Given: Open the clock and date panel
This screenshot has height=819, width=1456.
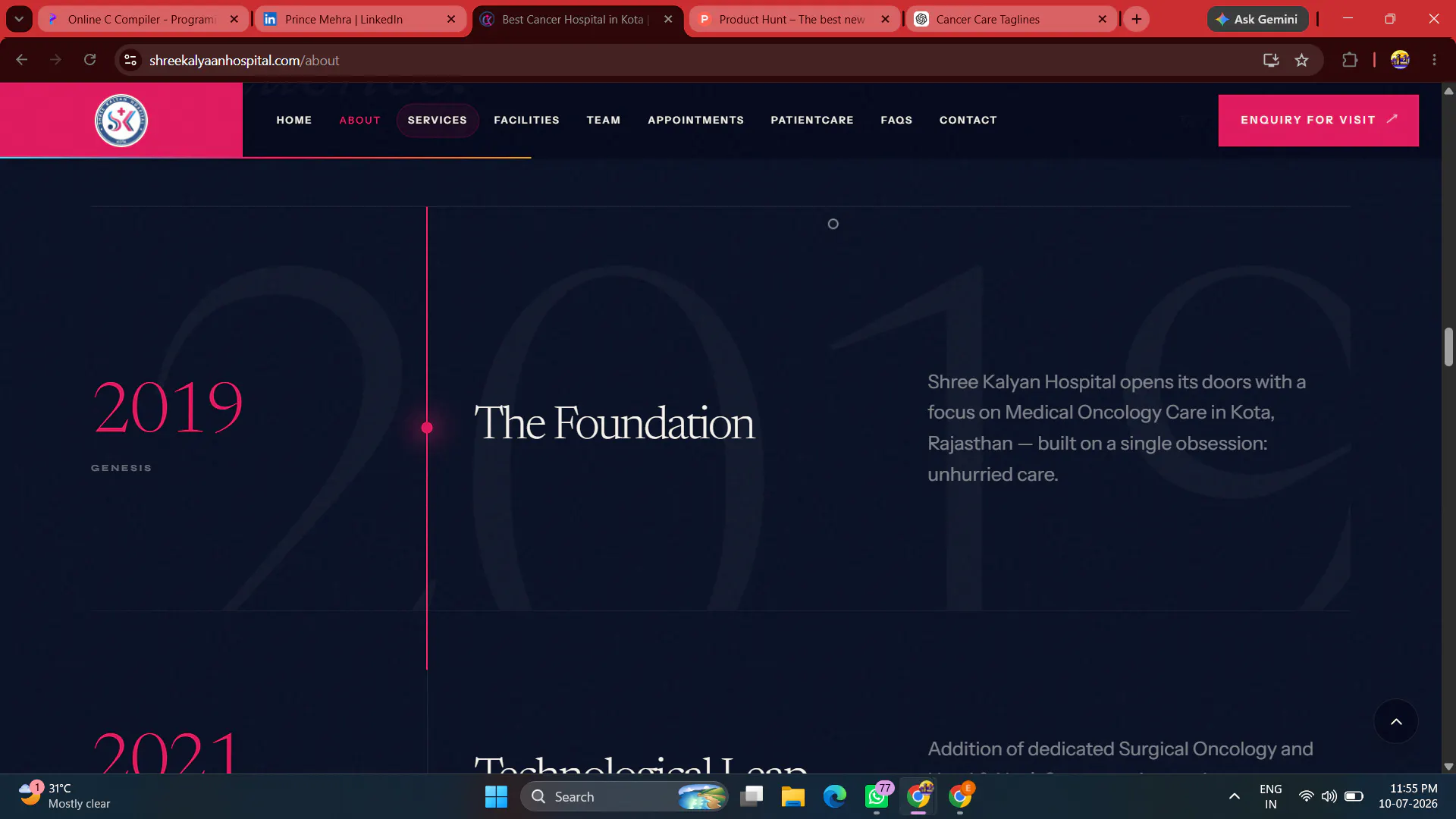Looking at the screenshot, I should (x=1408, y=796).
